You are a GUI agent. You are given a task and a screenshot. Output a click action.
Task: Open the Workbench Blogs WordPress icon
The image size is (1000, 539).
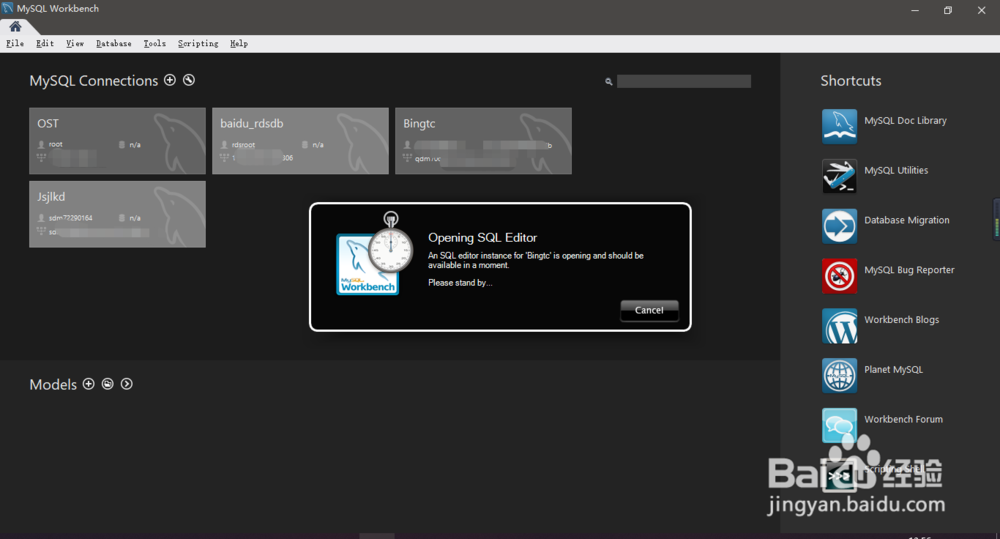[x=839, y=325]
